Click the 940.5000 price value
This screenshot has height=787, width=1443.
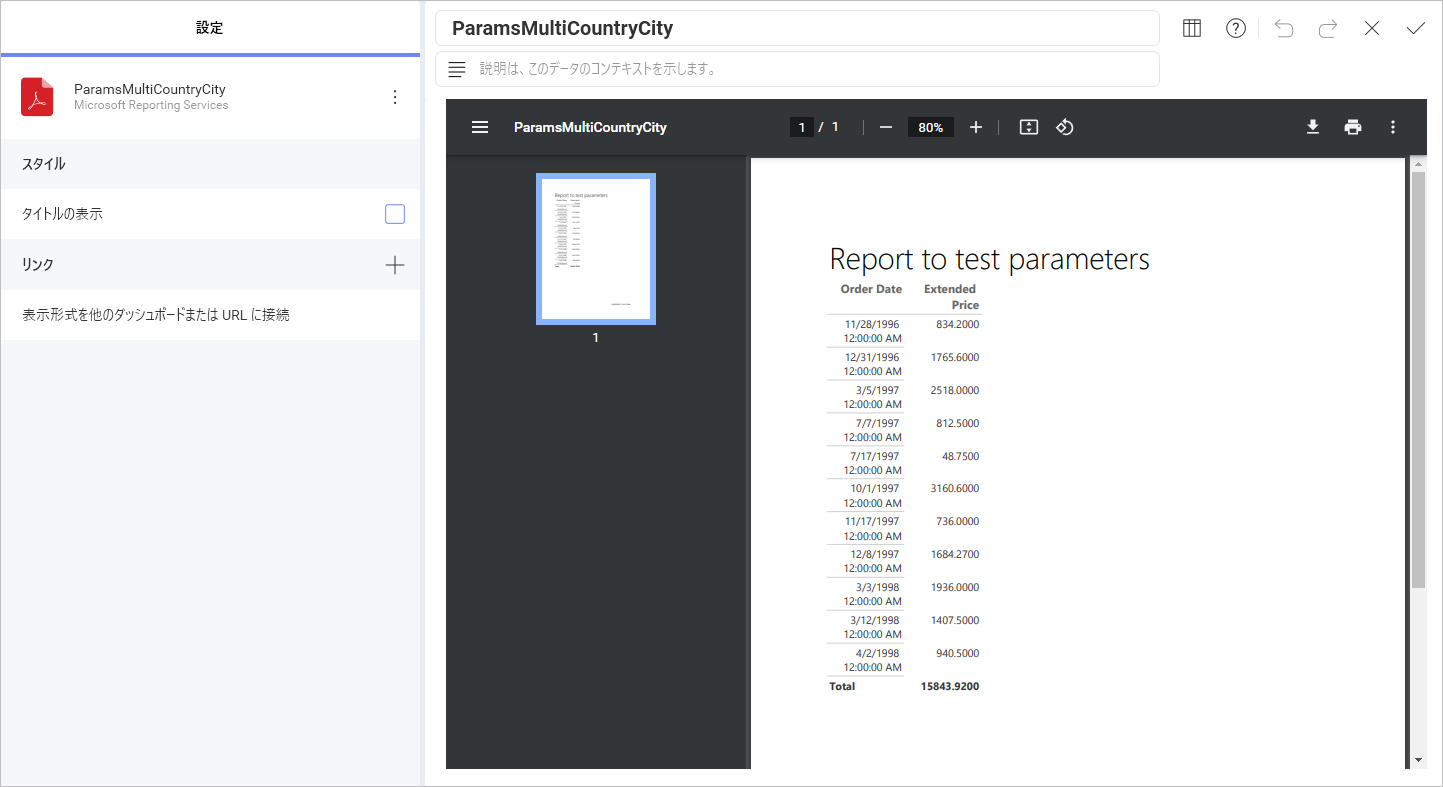click(x=957, y=653)
